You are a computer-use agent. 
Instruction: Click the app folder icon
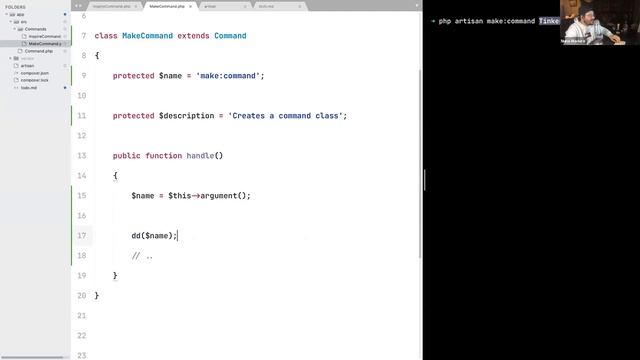pos(12,14)
